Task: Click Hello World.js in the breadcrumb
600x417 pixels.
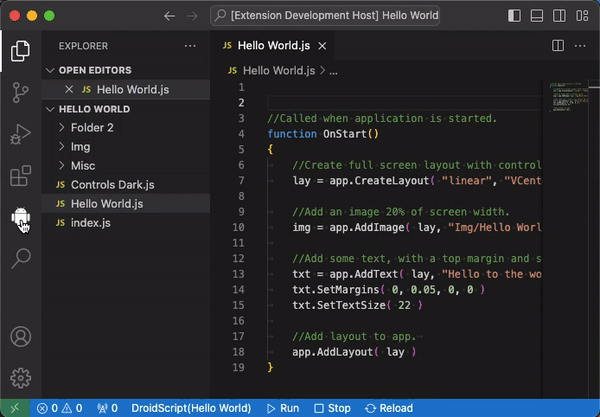Action: 279,71
